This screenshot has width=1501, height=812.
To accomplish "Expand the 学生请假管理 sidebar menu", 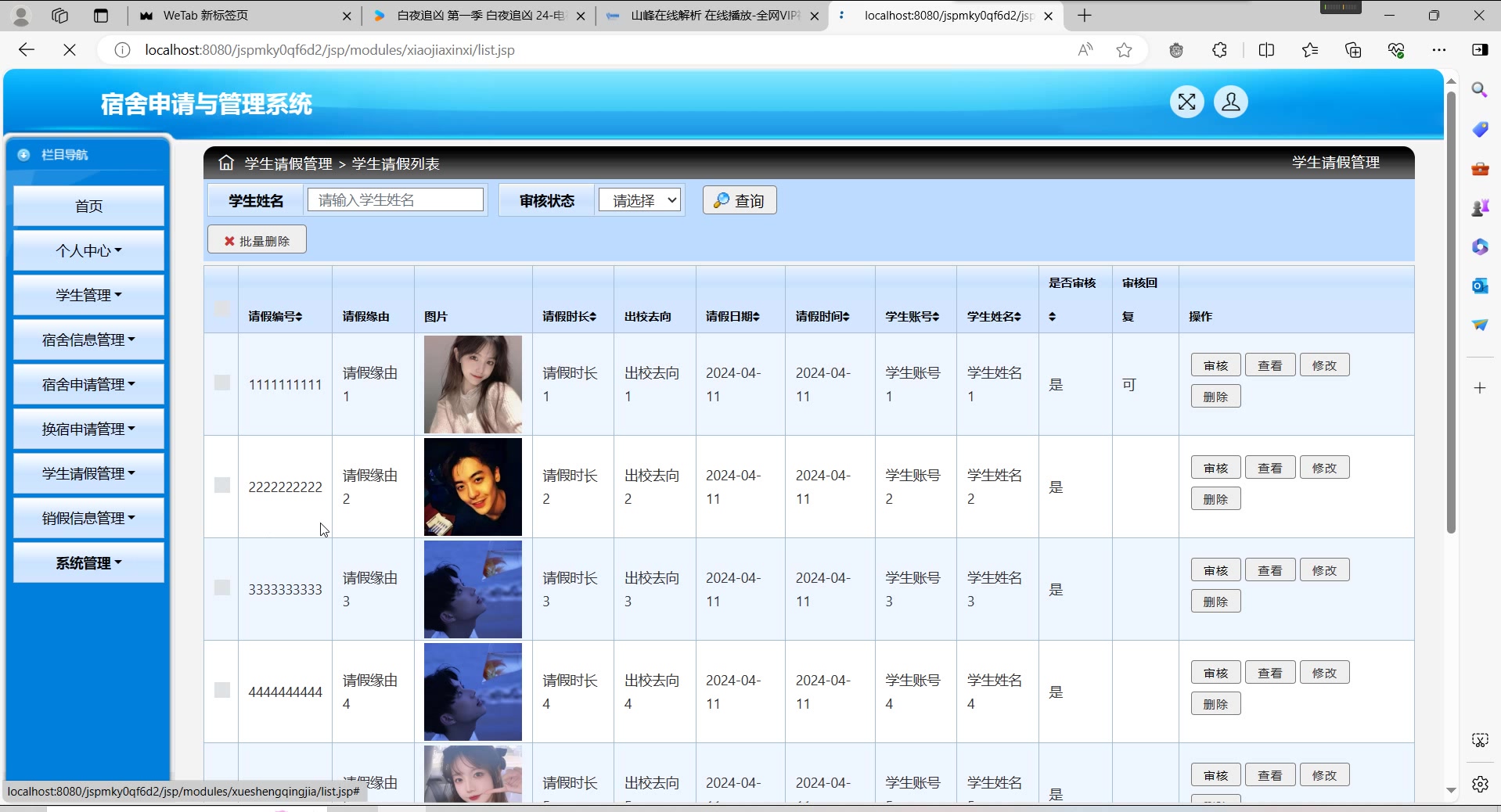I will point(88,473).
